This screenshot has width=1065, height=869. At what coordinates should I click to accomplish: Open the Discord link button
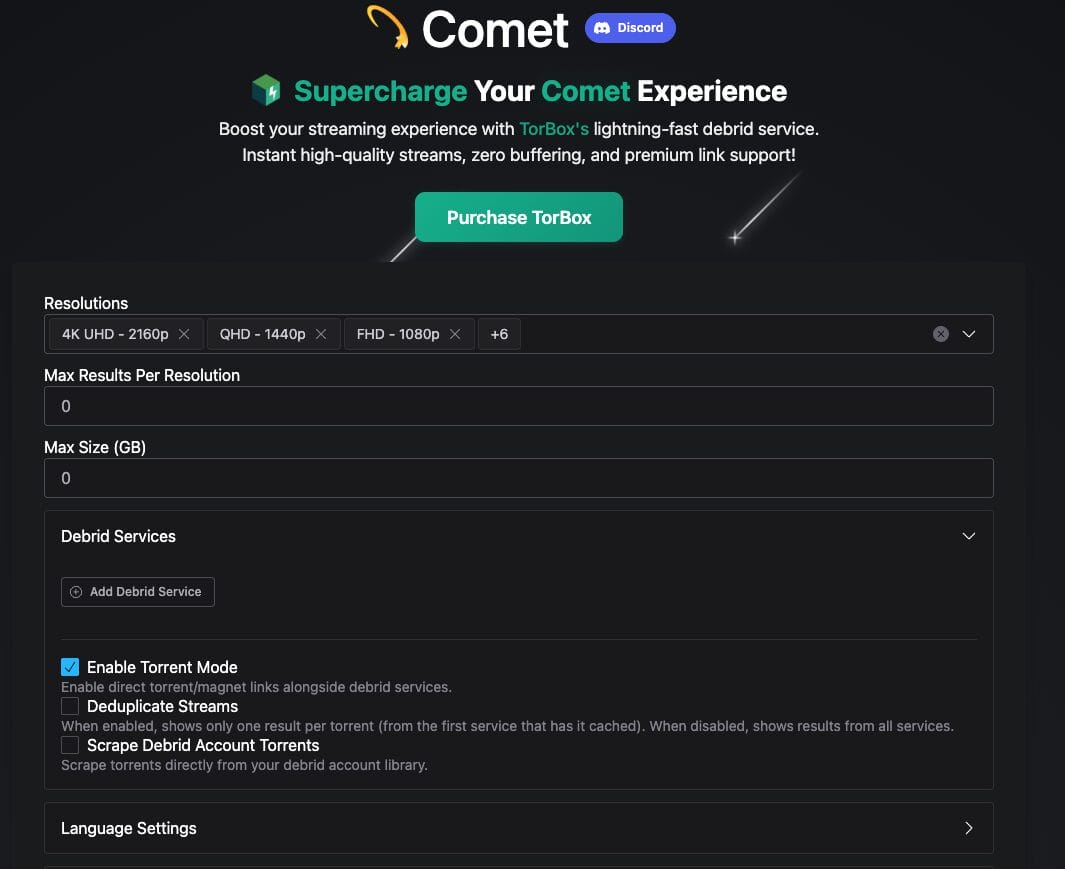click(630, 28)
